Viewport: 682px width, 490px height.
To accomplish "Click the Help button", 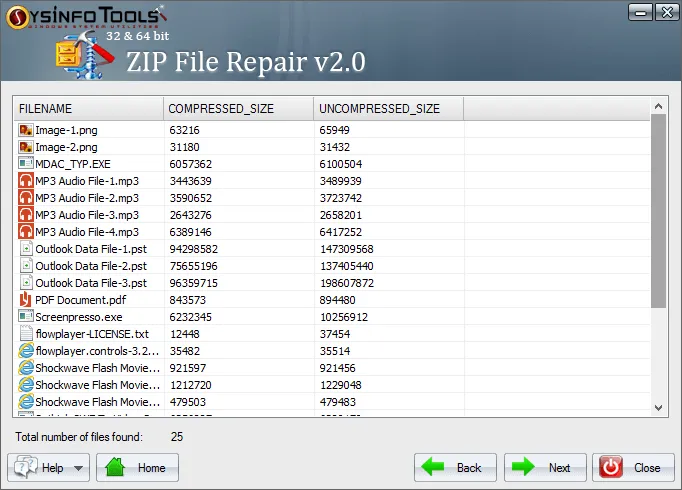I will 48,467.
